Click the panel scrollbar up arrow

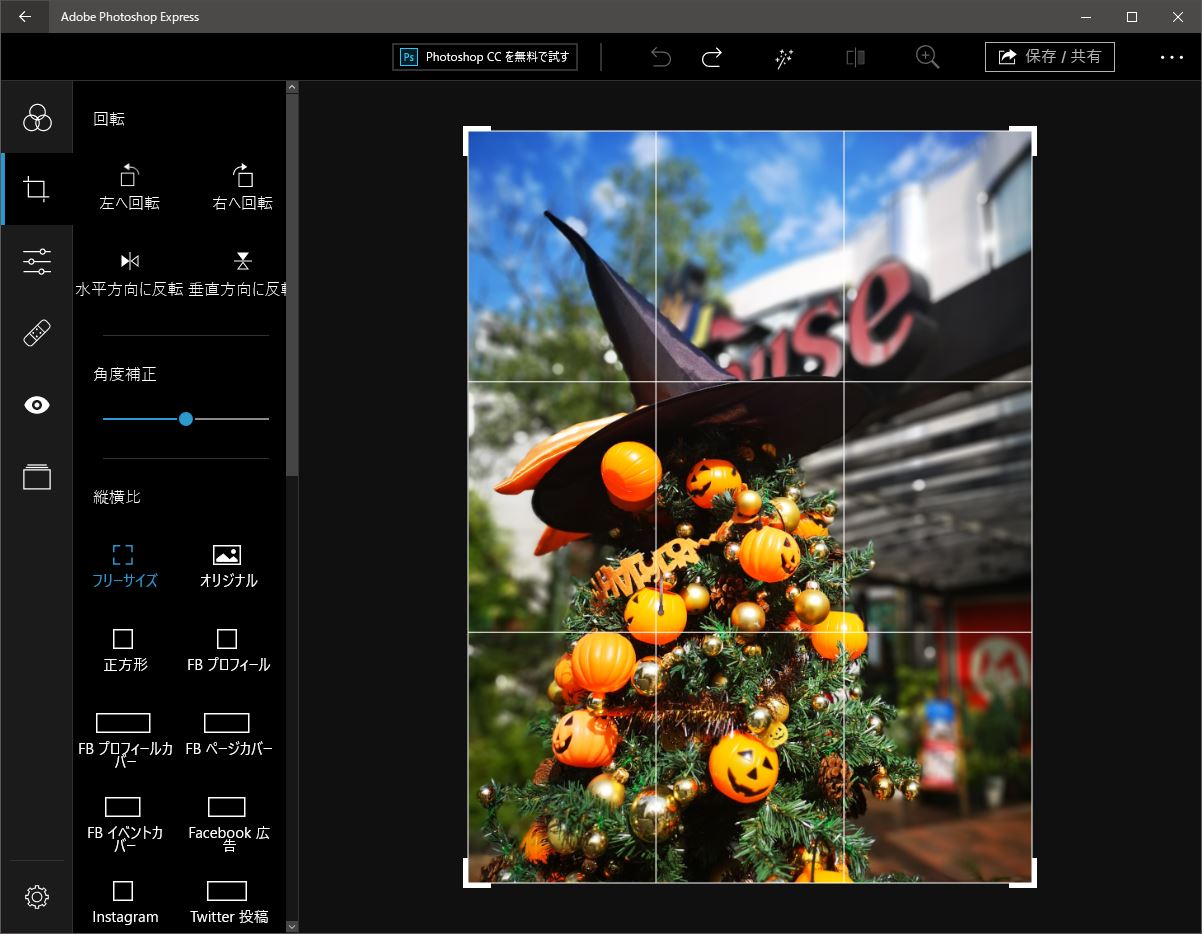coord(292,87)
